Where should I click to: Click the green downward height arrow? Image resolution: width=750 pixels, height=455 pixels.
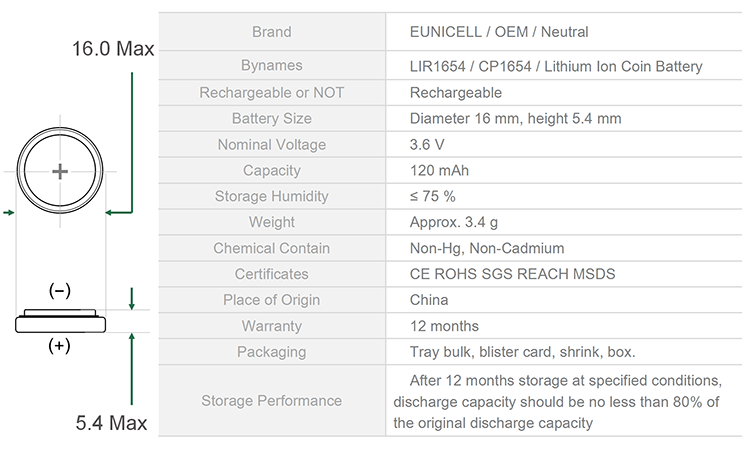(132, 299)
